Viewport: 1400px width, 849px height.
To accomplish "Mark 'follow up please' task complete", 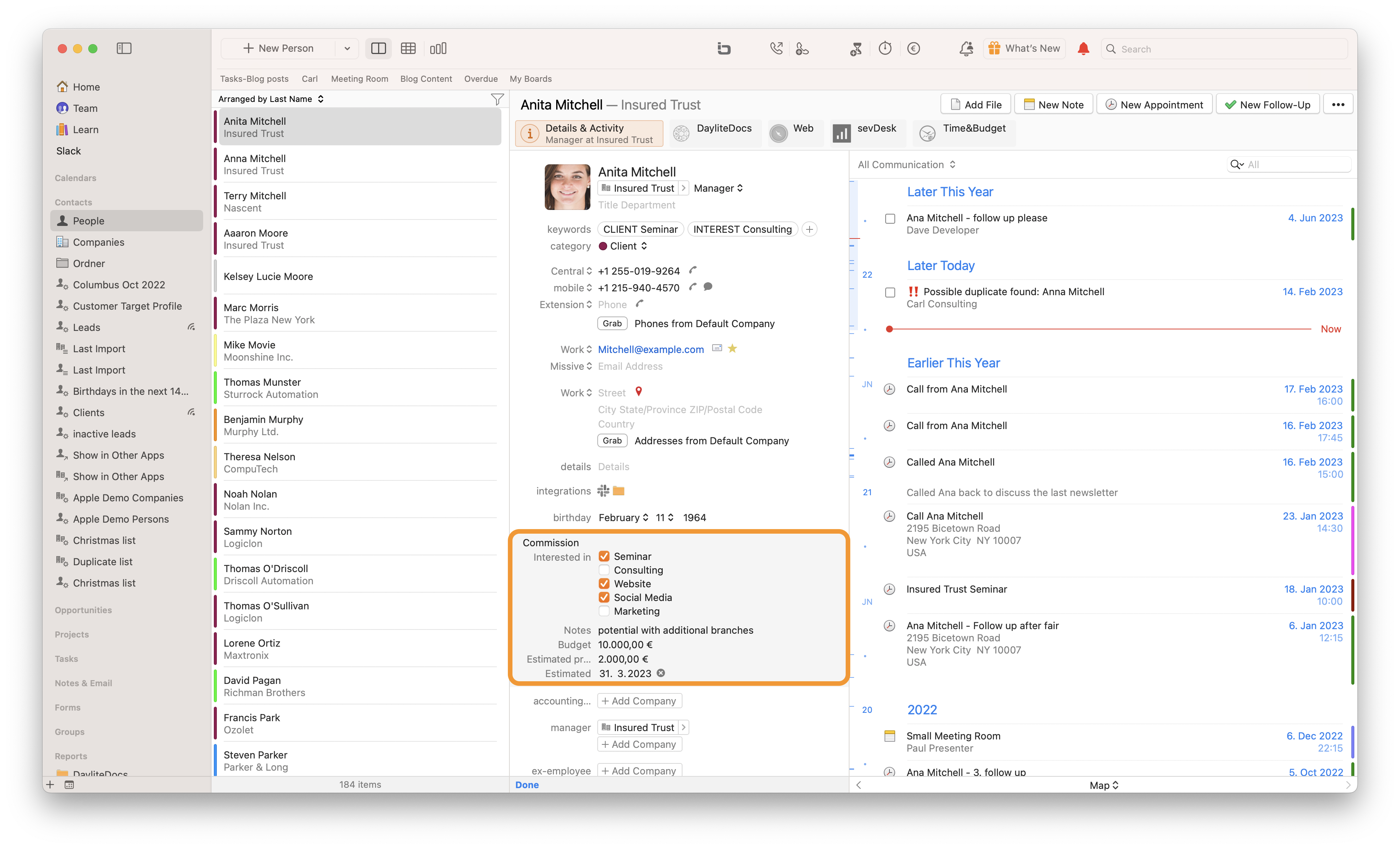I will (890, 219).
